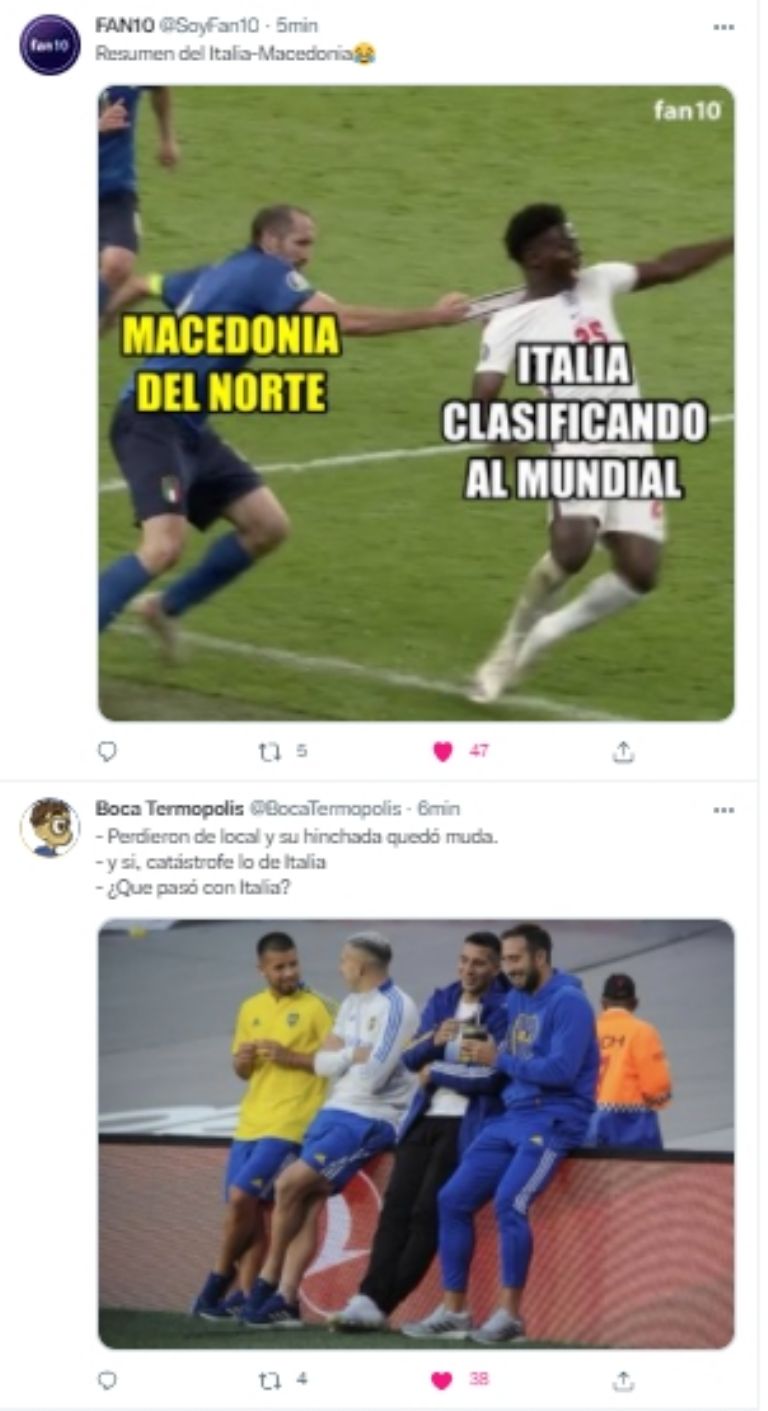Open the 5min timestamp on FAN10 tweet
Image resolution: width=768 pixels, height=1411 pixels.
[x=297, y=26]
